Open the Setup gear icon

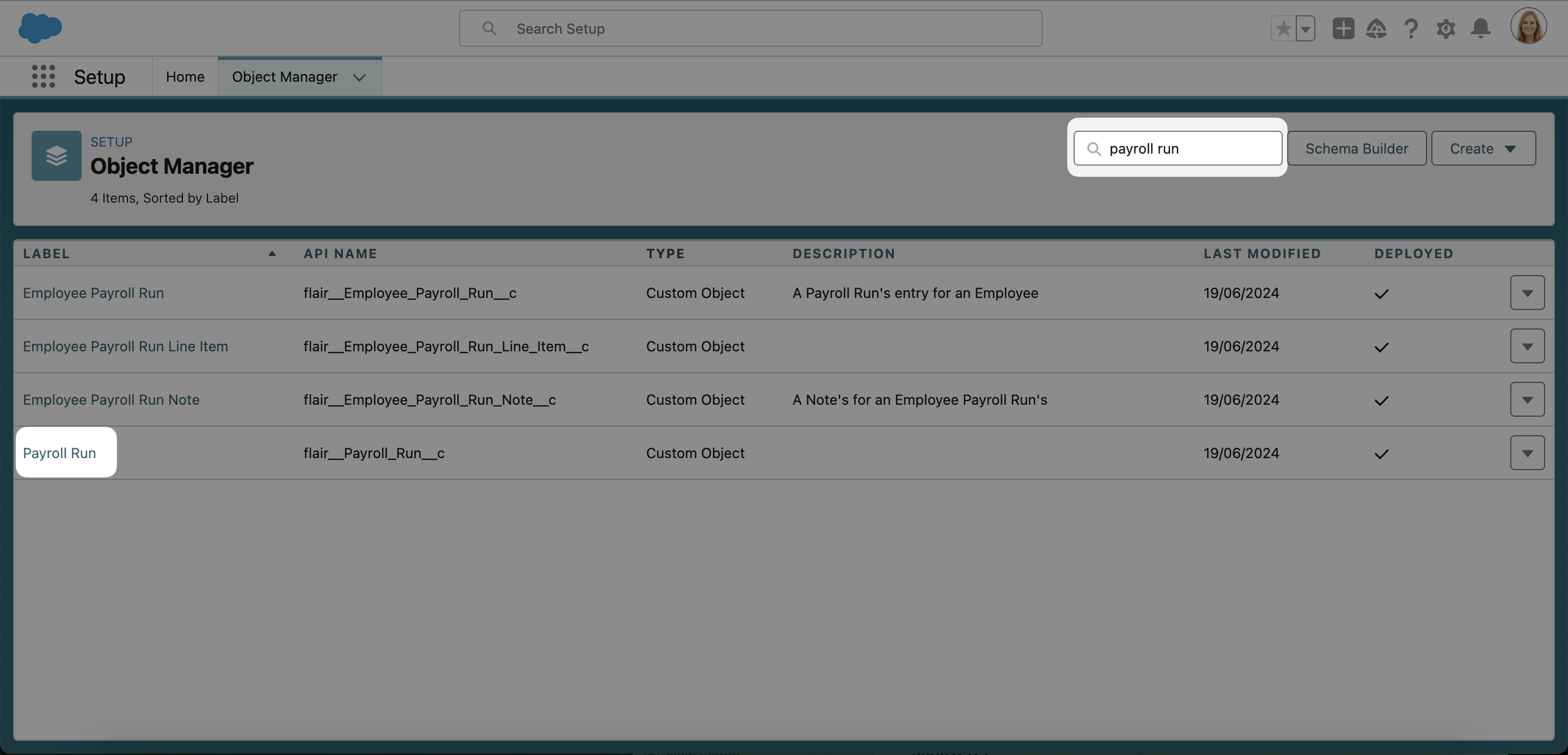pyautogui.click(x=1446, y=28)
